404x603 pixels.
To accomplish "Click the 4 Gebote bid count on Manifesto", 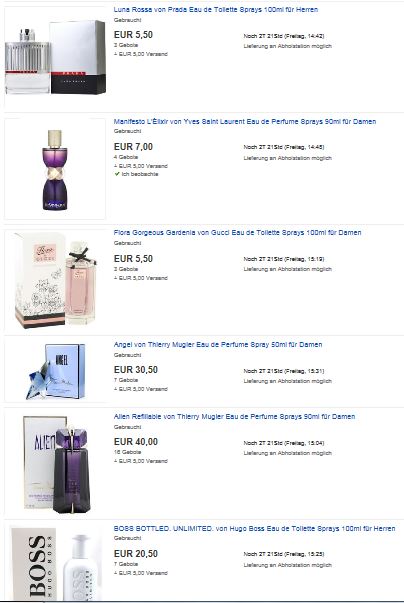I will point(126,157).
